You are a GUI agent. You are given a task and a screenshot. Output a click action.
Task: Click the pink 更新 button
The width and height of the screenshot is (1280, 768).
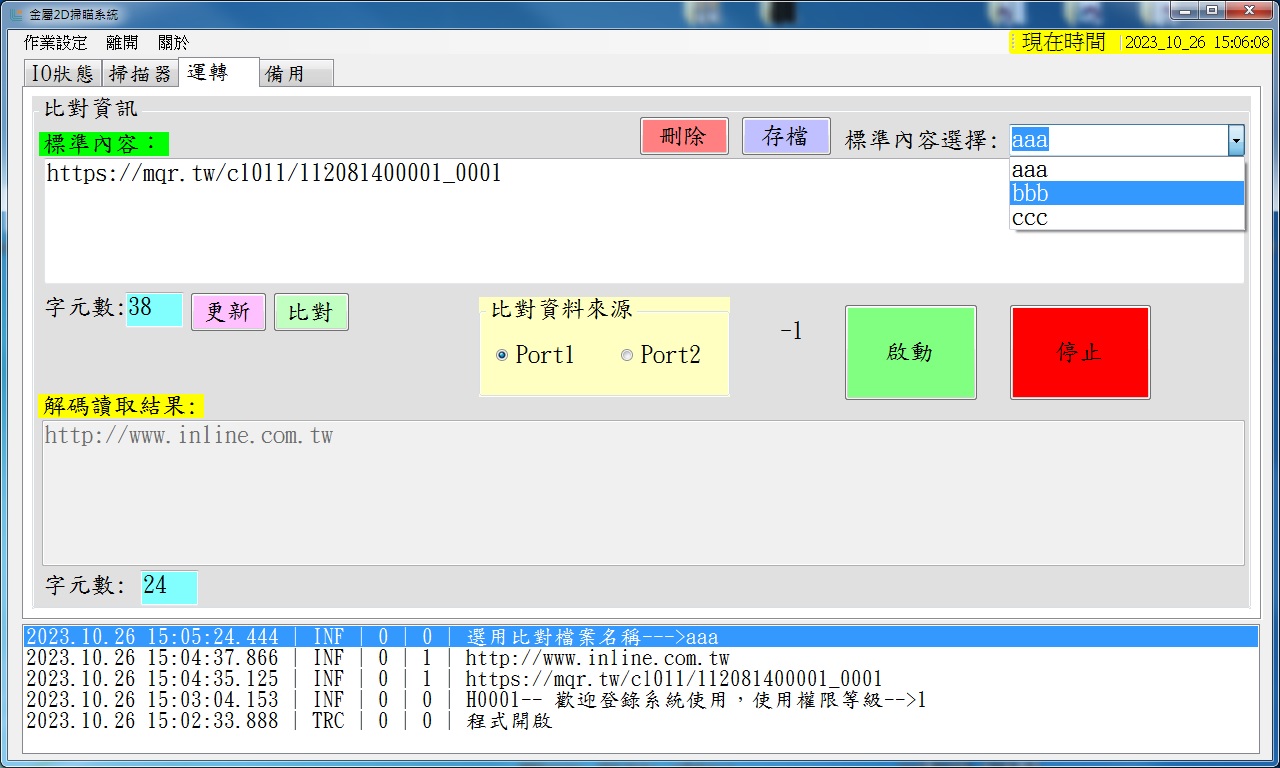pyautogui.click(x=228, y=312)
